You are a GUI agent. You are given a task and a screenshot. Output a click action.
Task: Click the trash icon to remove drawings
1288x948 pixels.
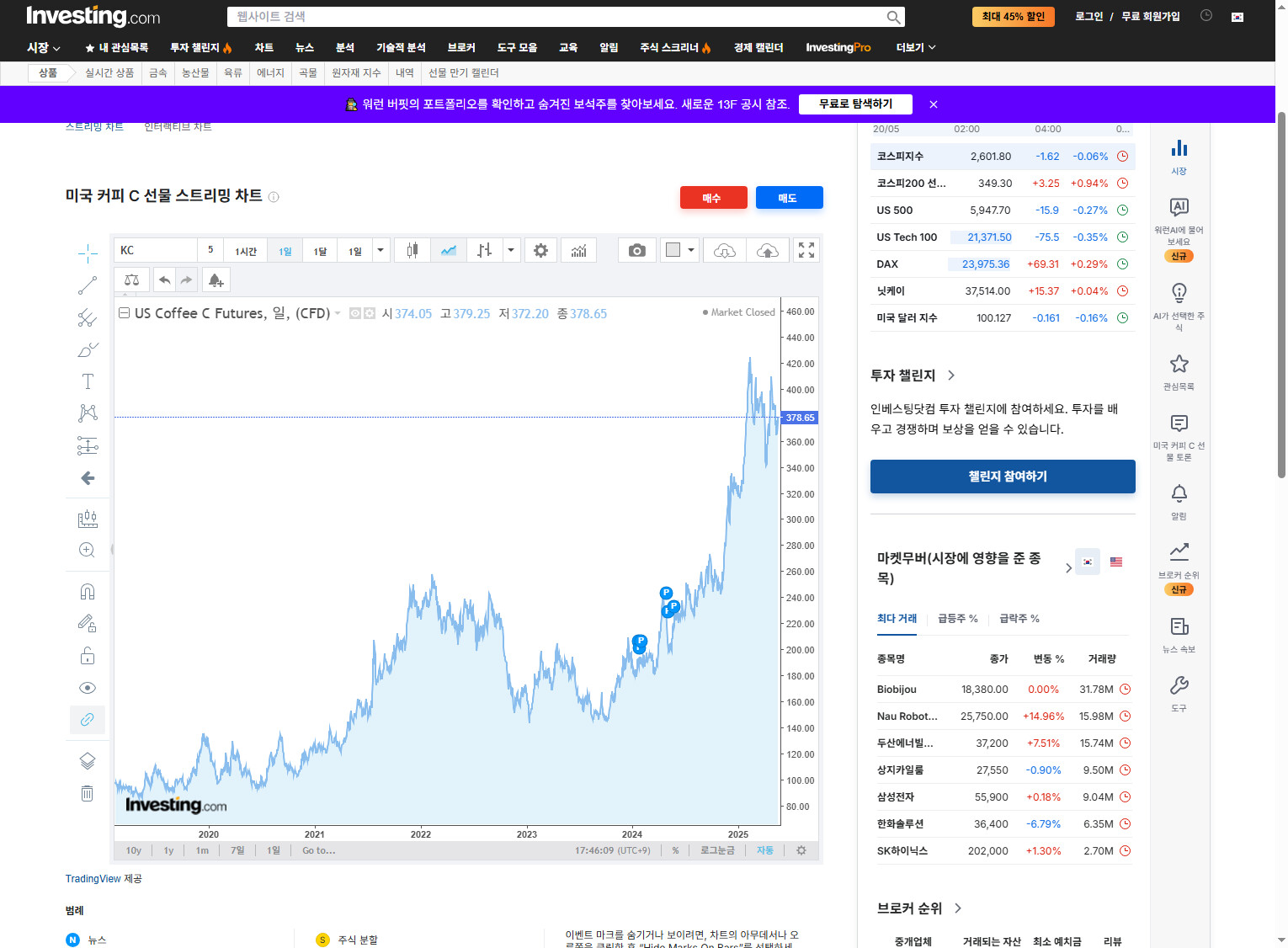(x=88, y=793)
